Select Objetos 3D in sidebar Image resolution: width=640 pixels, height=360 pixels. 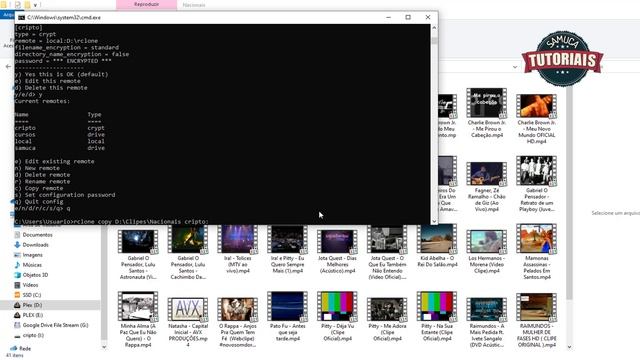(35, 275)
